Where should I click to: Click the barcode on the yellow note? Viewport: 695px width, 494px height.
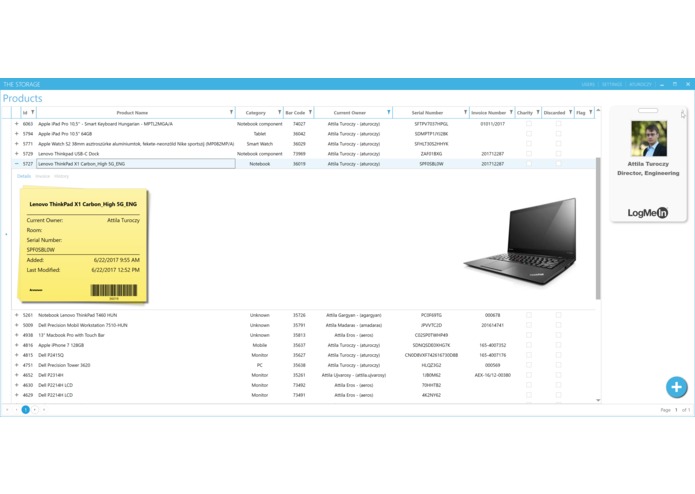pyautogui.click(x=114, y=291)
